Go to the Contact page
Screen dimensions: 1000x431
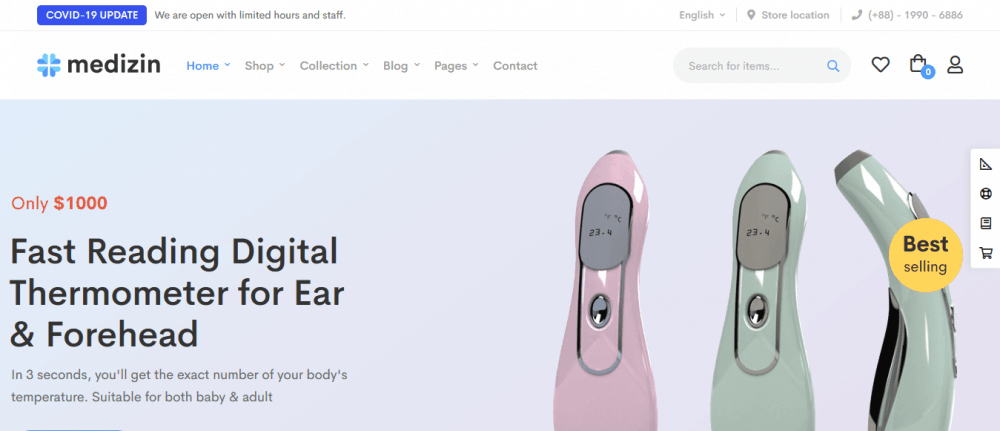(515, 66)
